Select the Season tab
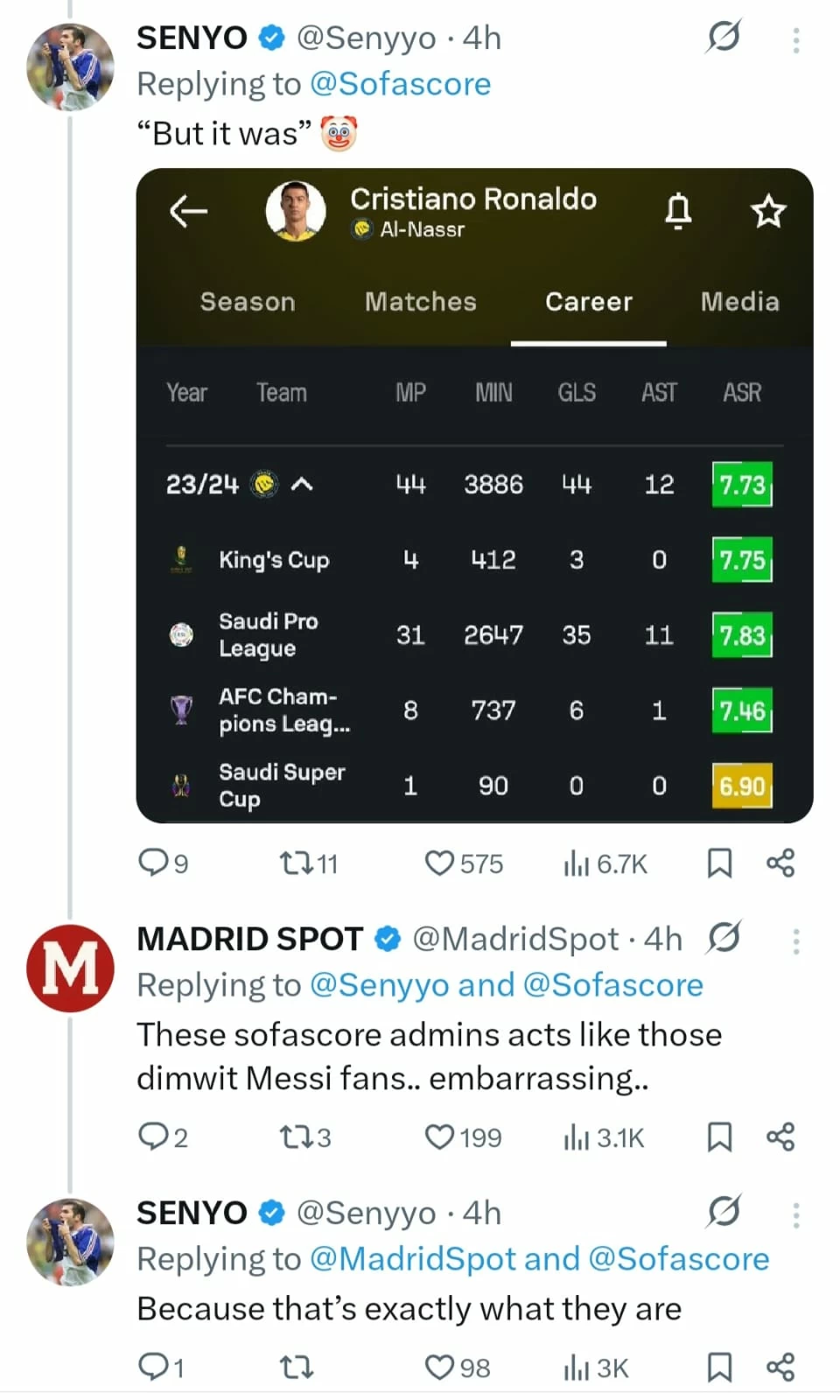 coord(248,302)
